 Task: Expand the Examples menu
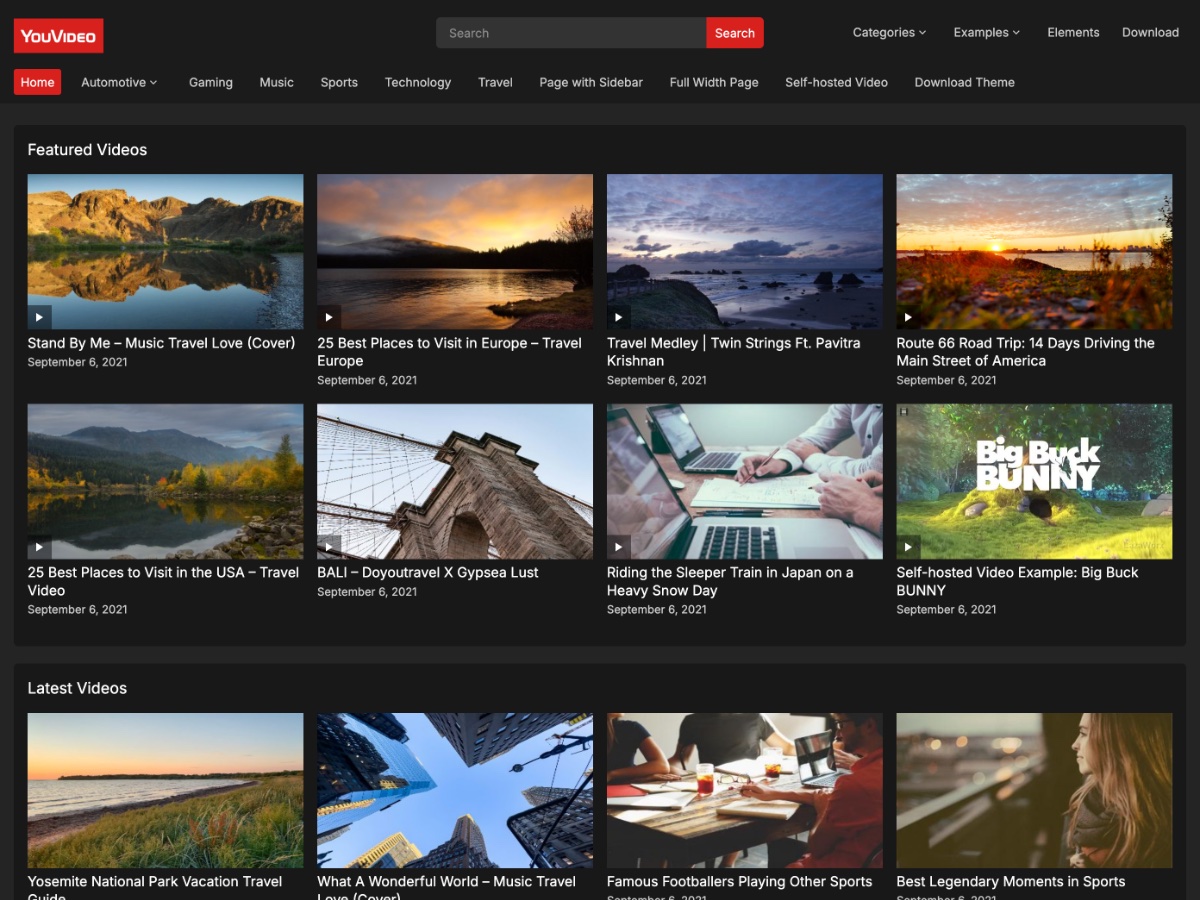point(986,32)
